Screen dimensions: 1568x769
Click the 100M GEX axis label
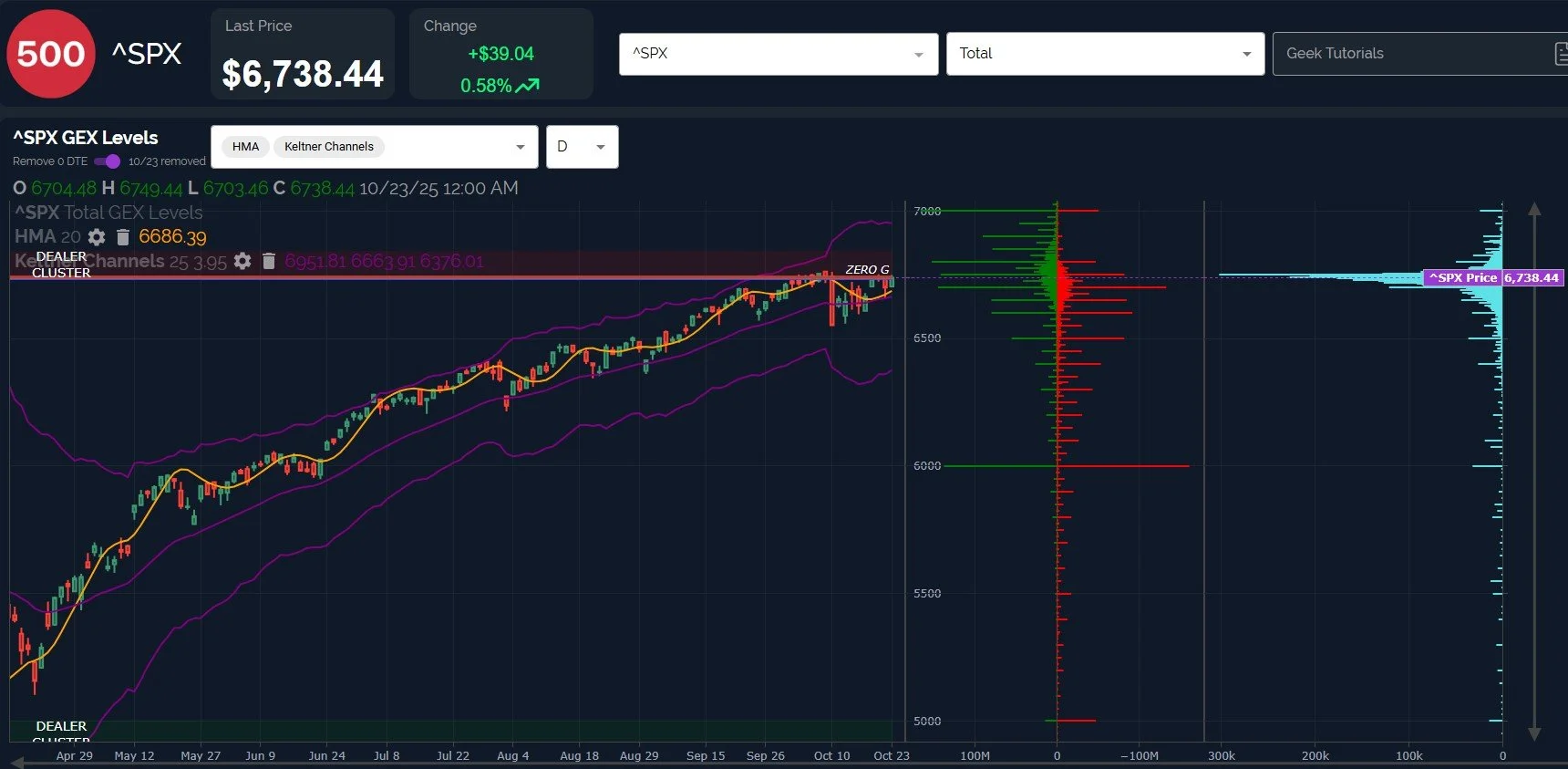(975, 756)
